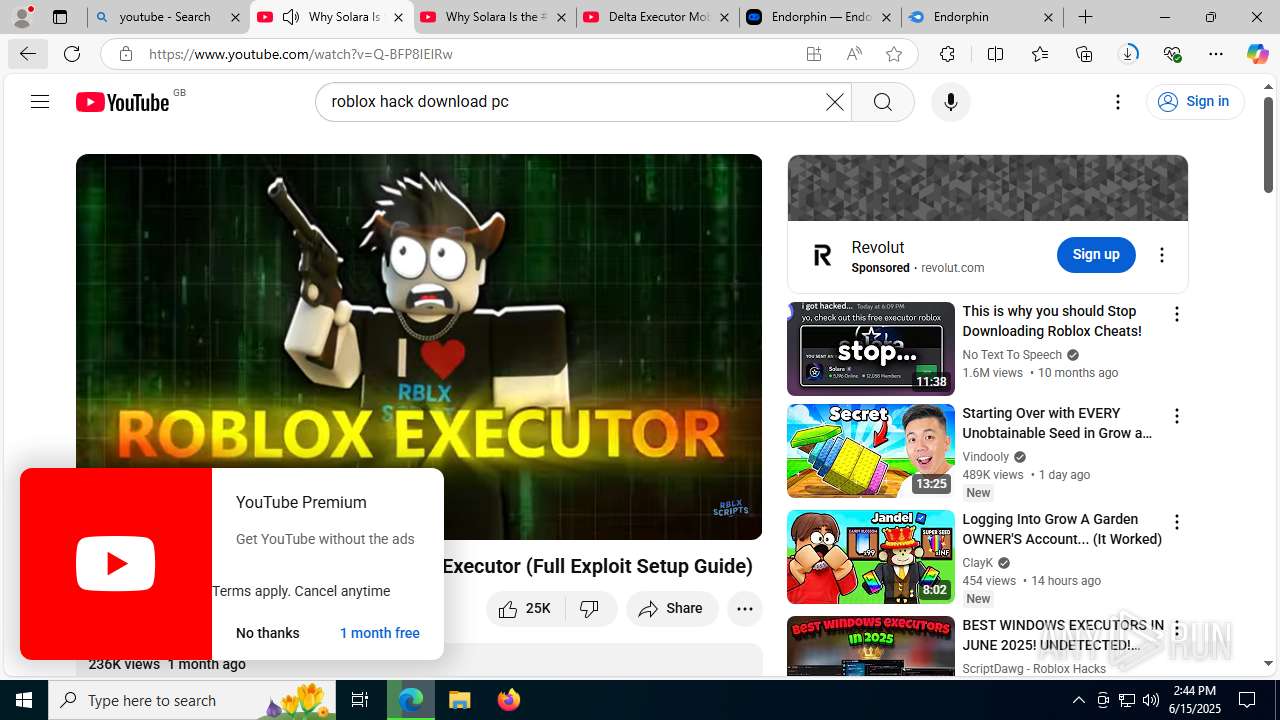
Task: Switch to the last Endorphin tab
Action: (x=983, y=17)
